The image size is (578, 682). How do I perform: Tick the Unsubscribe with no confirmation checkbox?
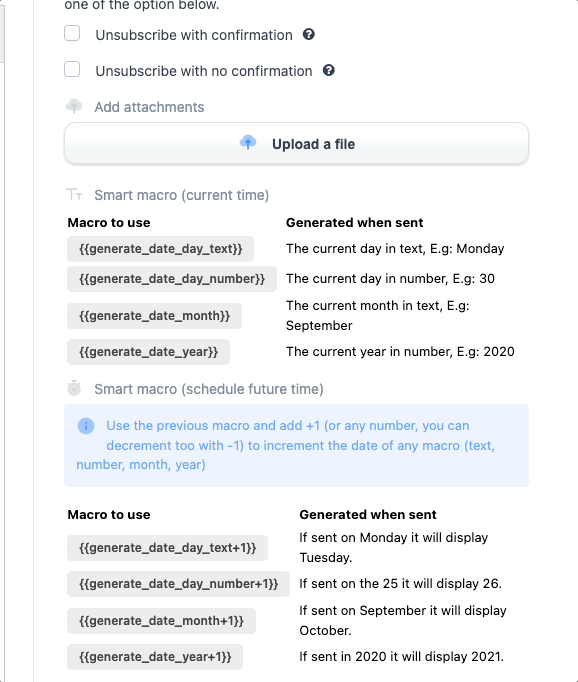(x=72, y=69)
